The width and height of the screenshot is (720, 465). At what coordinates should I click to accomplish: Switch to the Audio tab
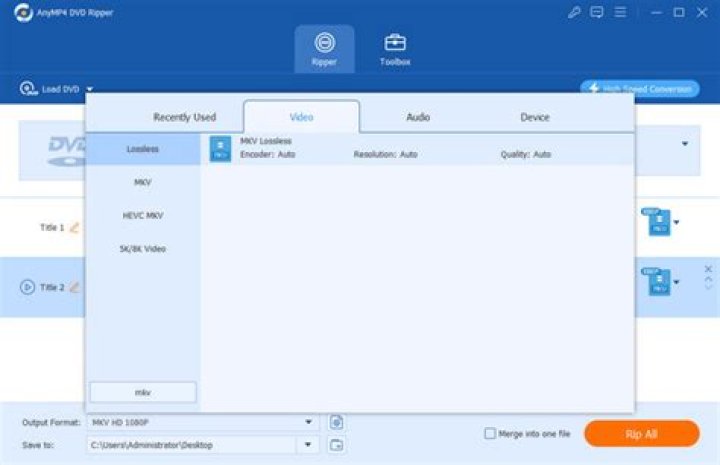tap(418, 117)
